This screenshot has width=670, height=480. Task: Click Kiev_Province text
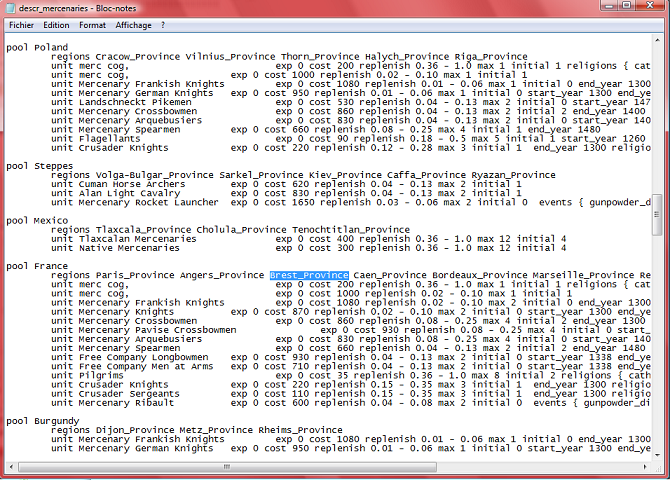(346, 175)
